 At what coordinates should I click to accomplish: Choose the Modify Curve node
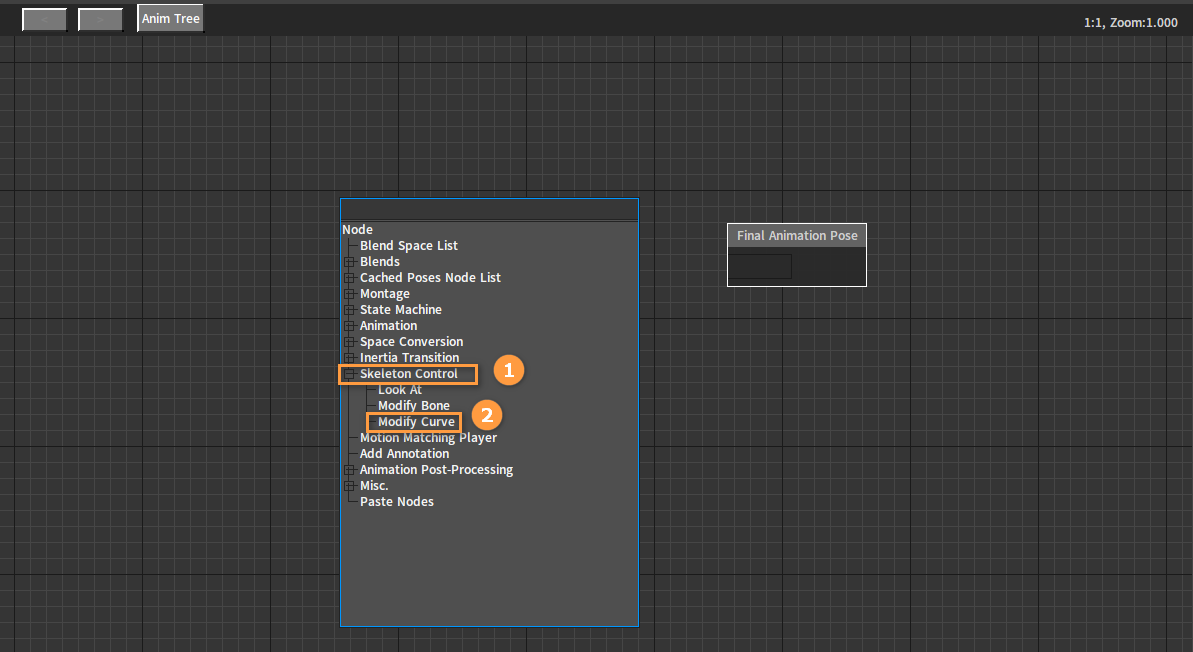[416, 421]
